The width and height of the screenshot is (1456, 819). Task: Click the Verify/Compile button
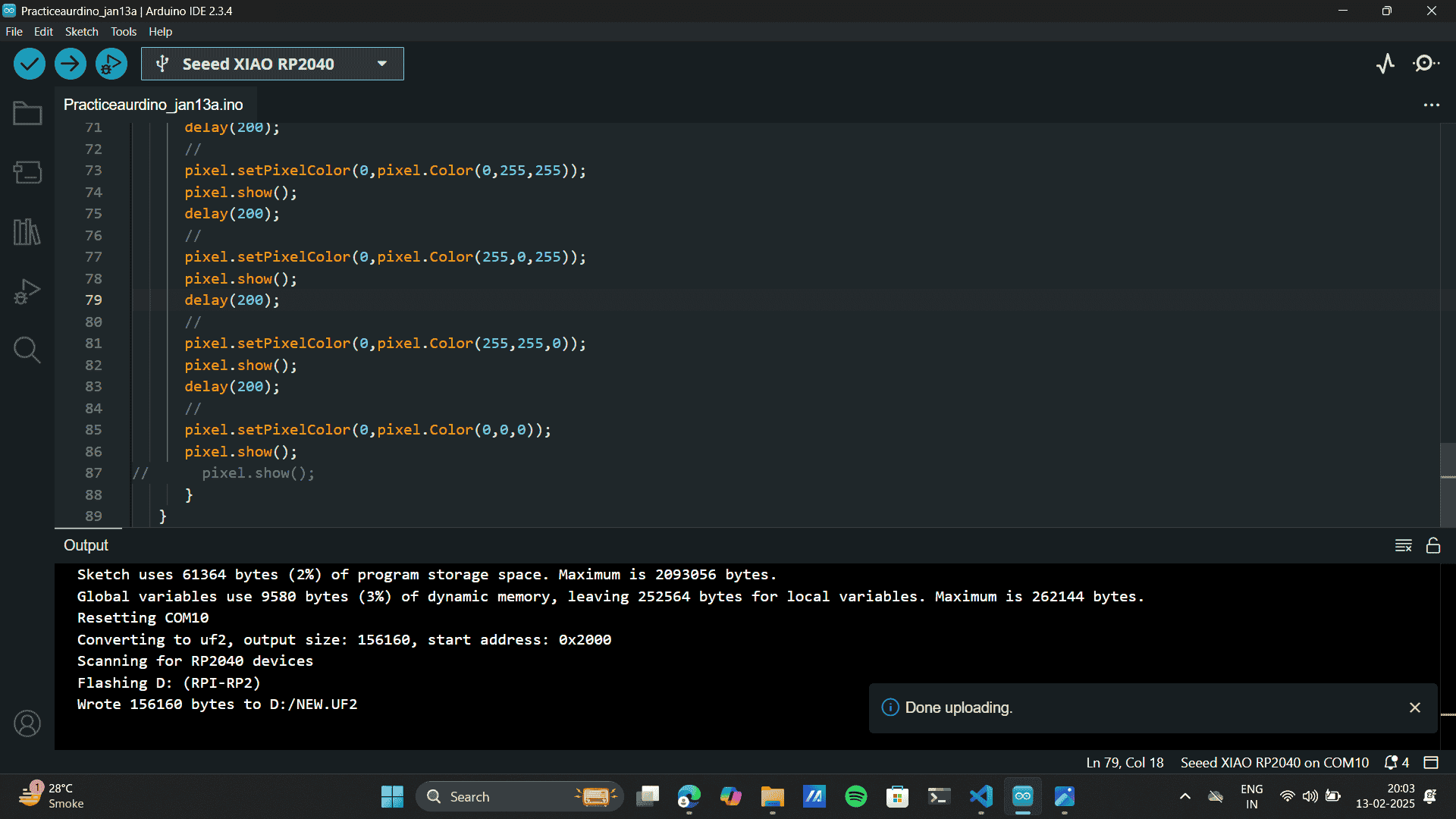[29, 63]
